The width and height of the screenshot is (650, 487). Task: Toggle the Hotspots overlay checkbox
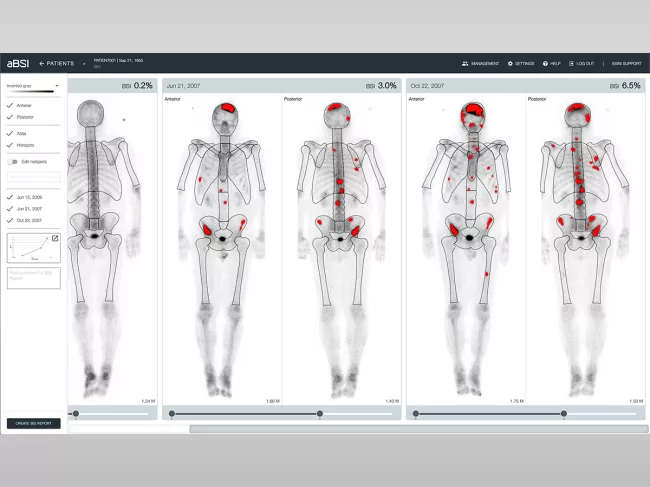[x=10, y=146]
